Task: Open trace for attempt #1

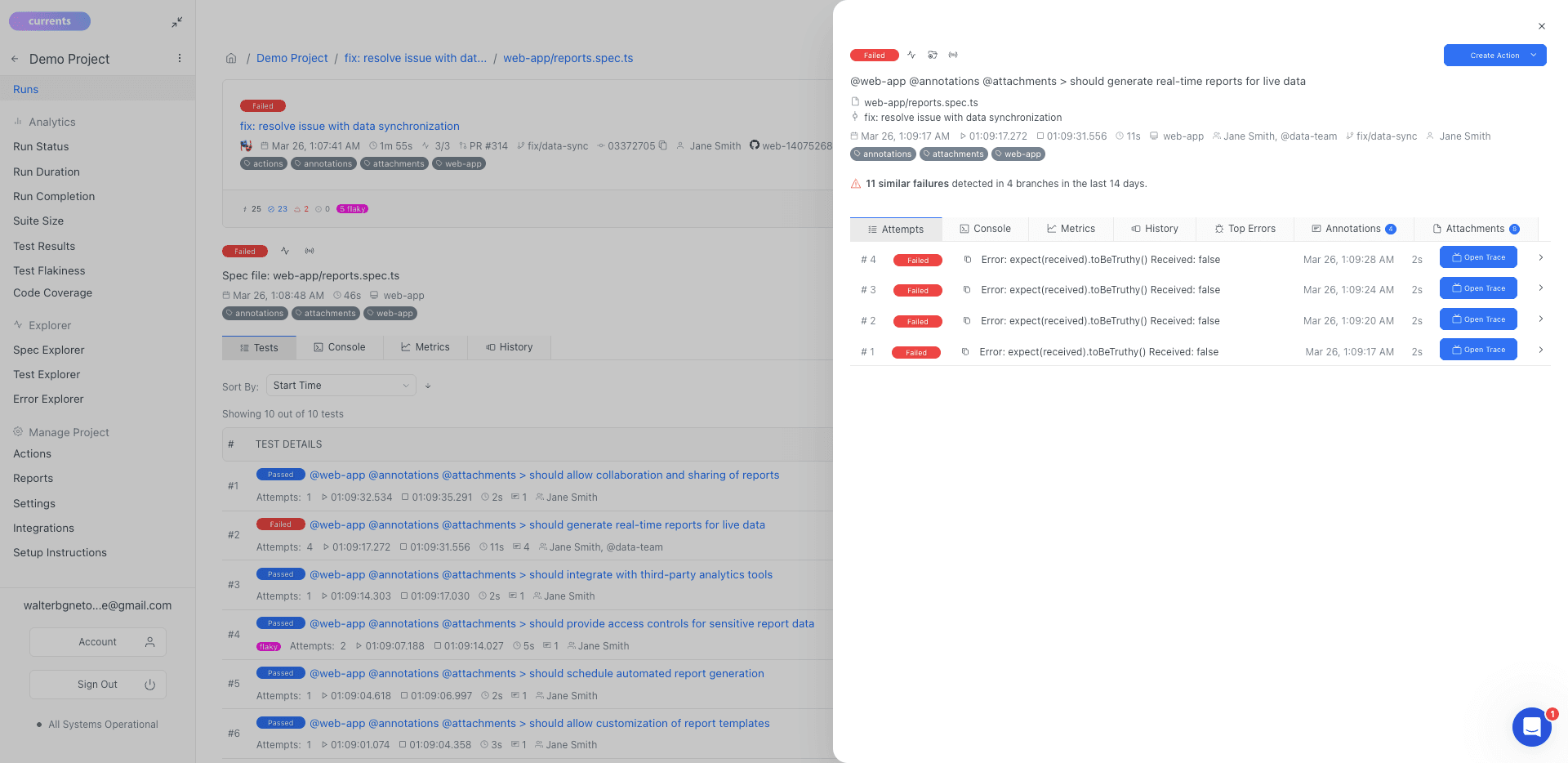Action: click(1478, 350)
